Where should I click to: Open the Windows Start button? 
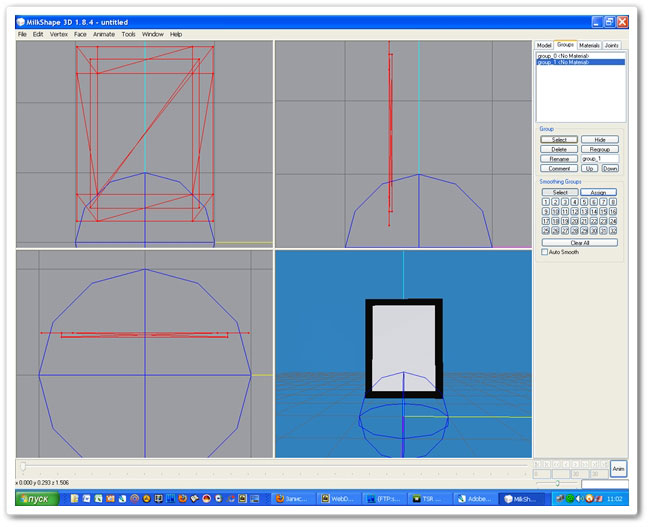[38, 498]
